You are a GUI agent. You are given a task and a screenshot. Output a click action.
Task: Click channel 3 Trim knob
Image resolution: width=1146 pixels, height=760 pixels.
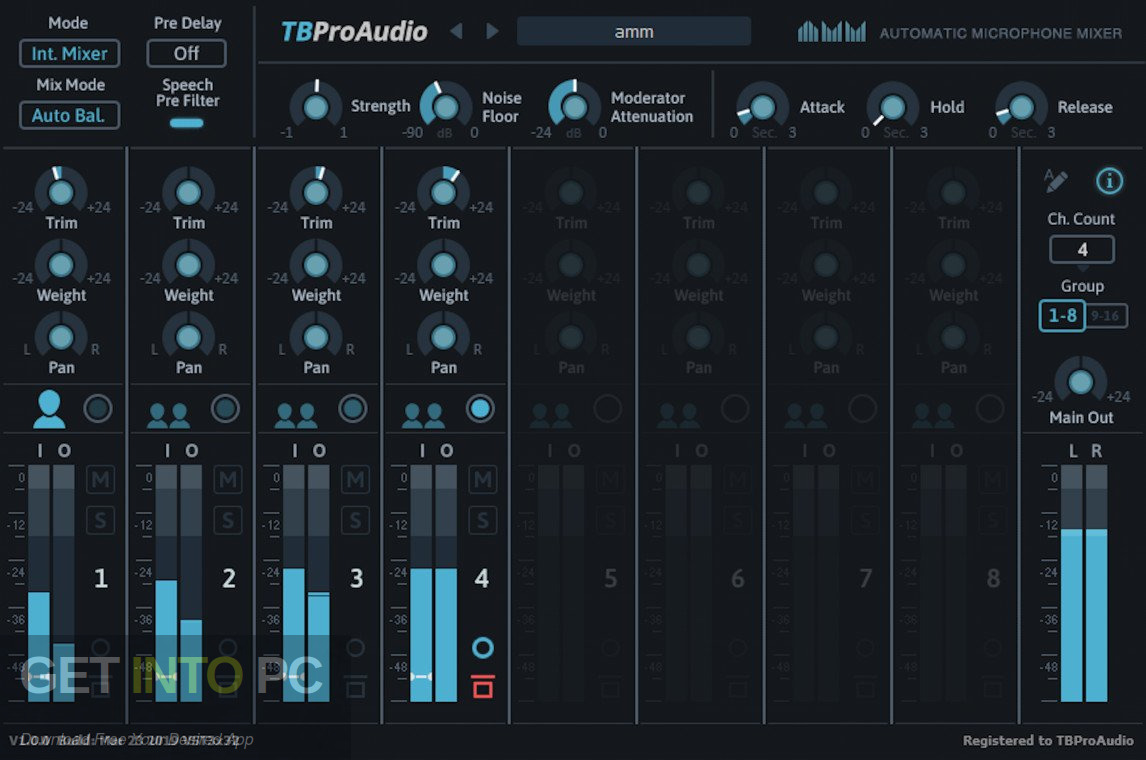[316, 192]
